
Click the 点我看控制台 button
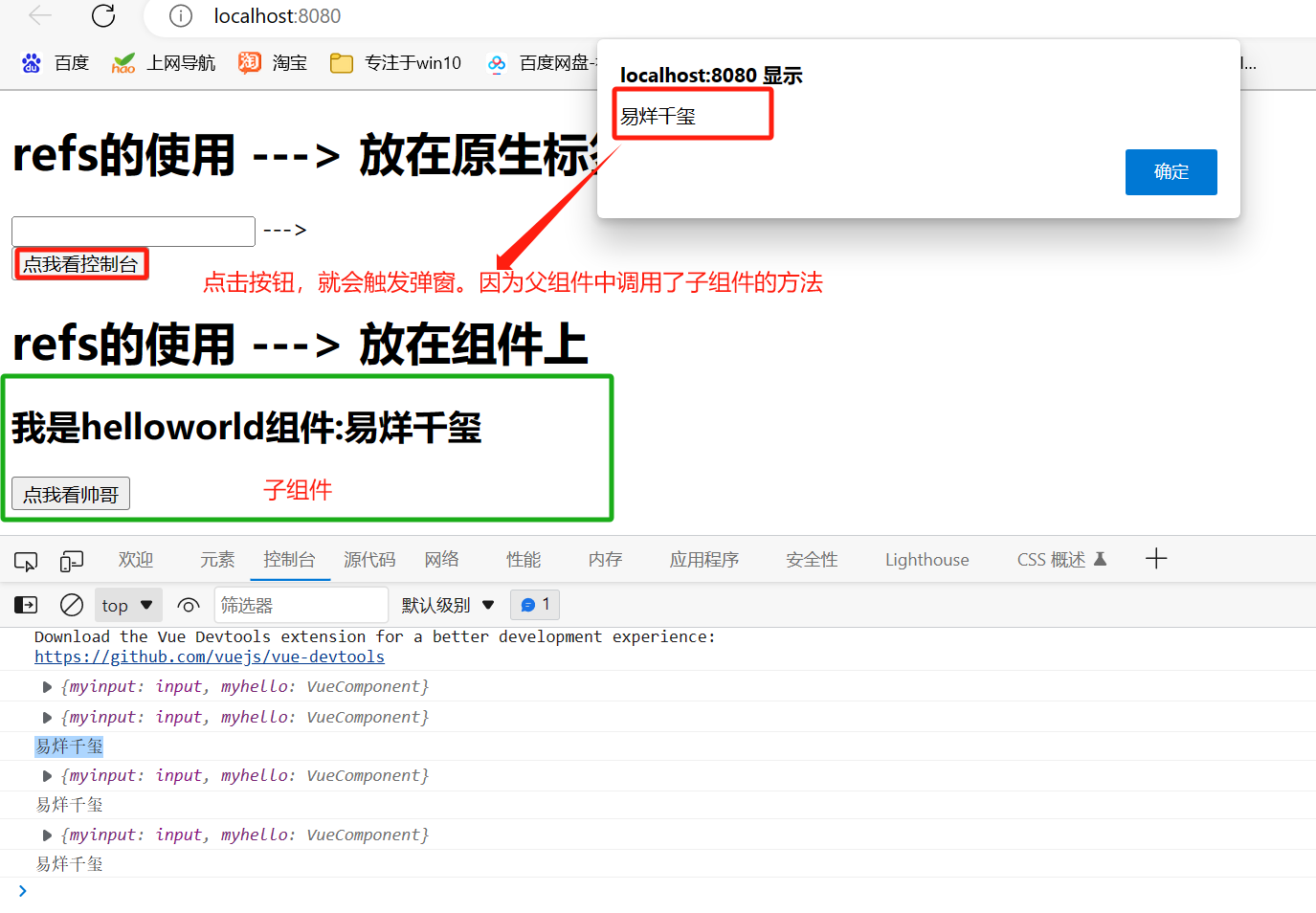point(80,264)
